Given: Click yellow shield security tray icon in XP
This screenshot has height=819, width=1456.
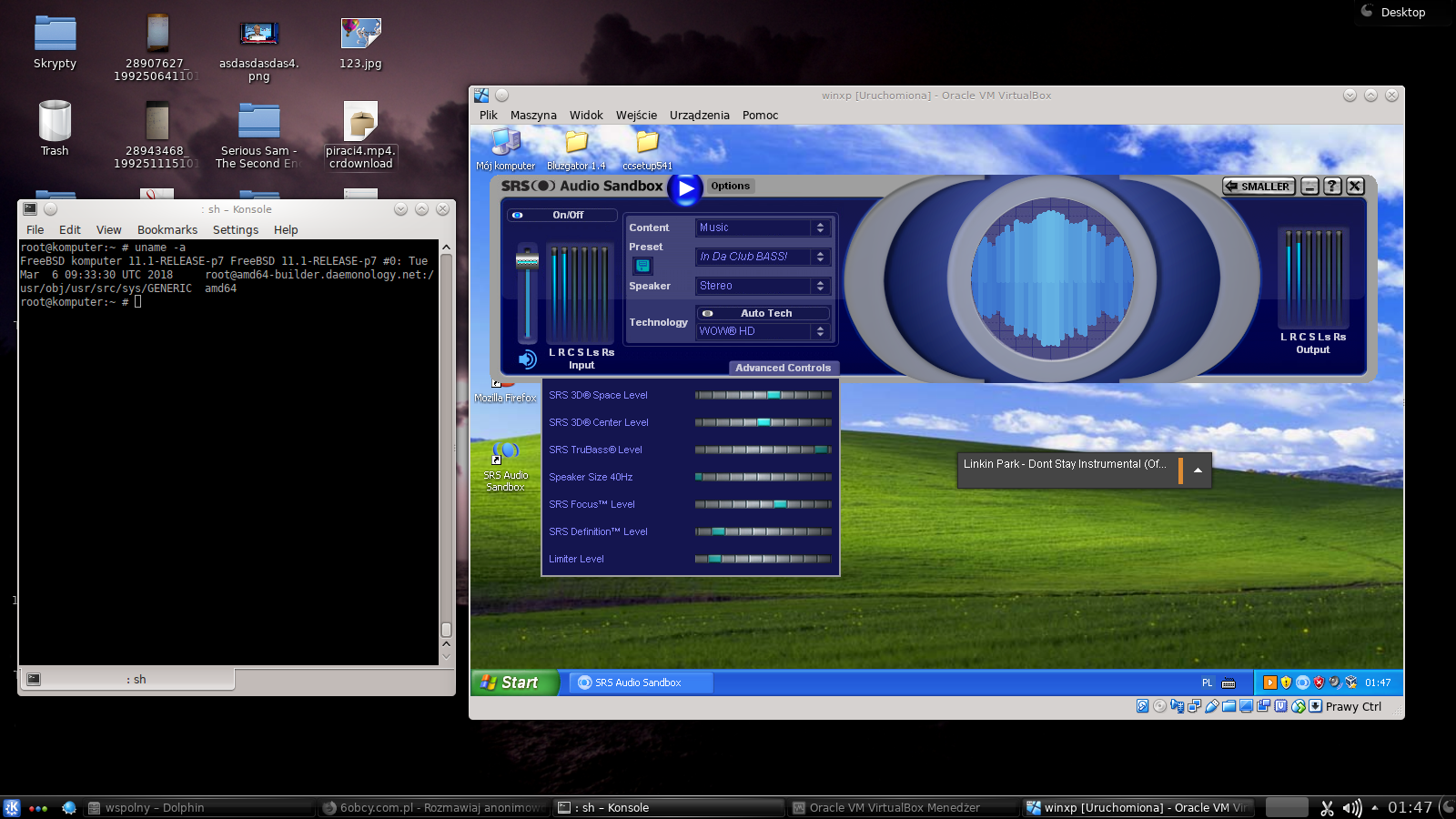Looking at the screenshot, I should pyautogui.click(x=1286, y=682).
